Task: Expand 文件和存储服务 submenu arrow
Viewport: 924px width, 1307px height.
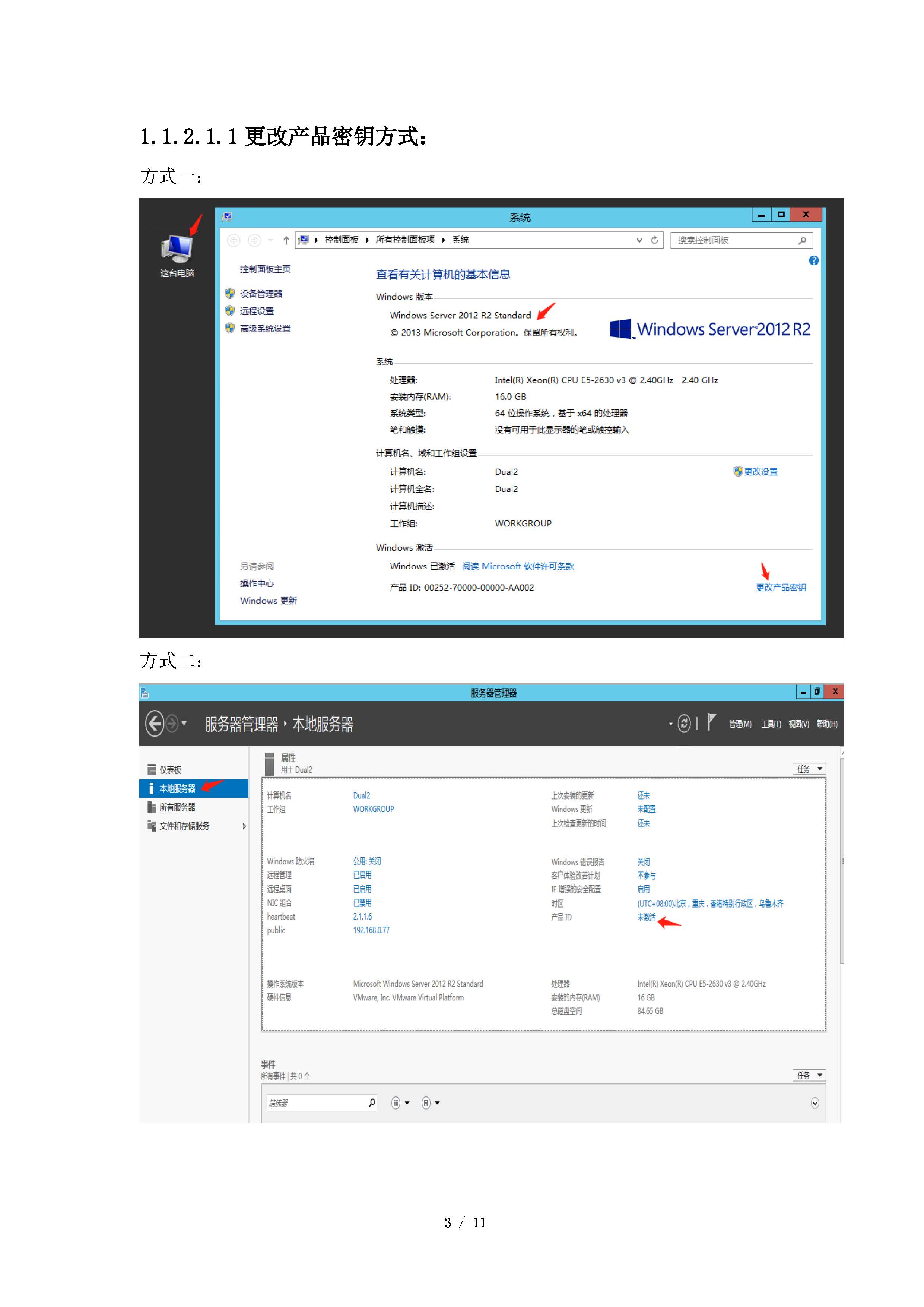Action: pyautogui.click(x=244, y=826)
